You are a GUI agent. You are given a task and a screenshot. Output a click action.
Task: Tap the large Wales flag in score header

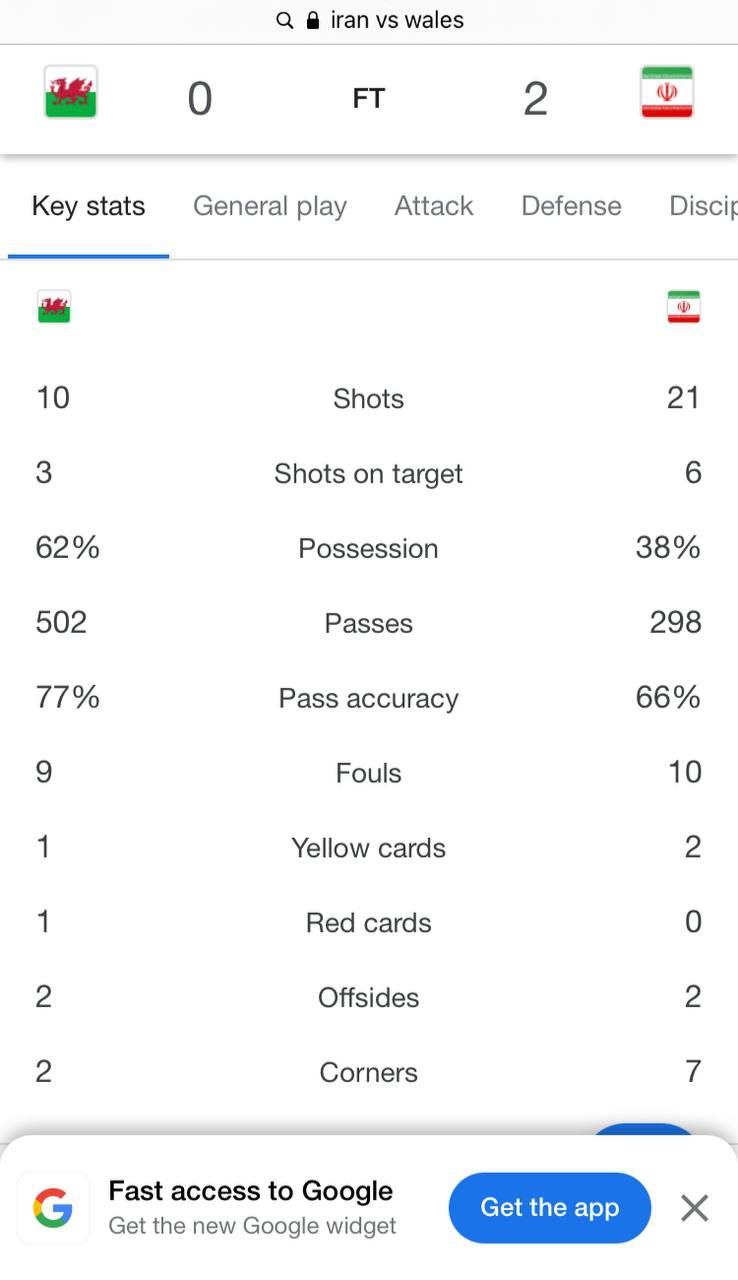pos(70,92)
